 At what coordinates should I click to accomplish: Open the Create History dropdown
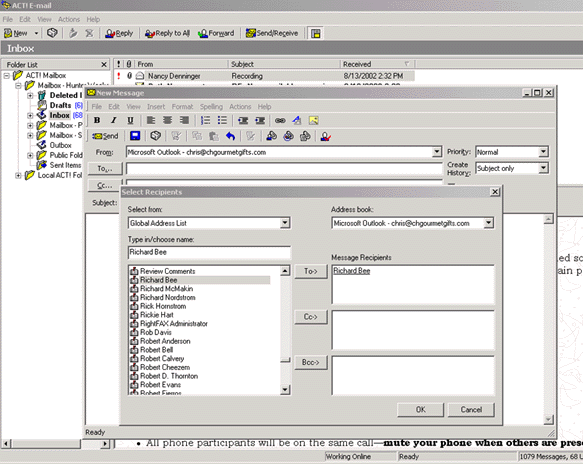[543, 168]
